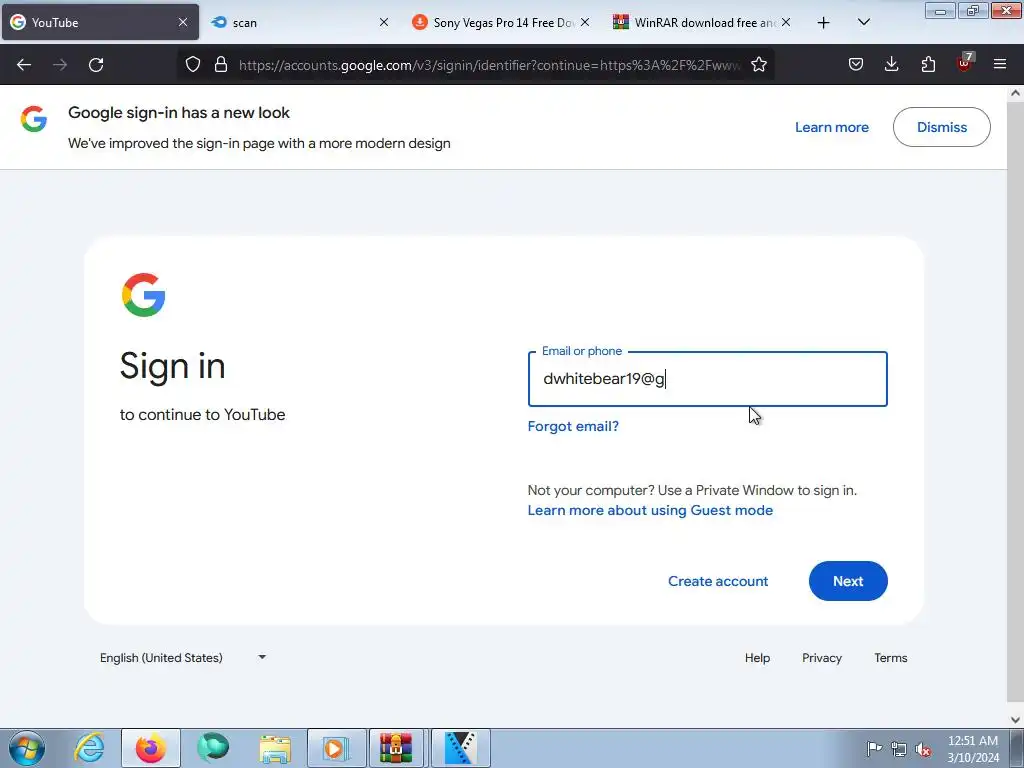Switch to the WinRAR download tab
This screenshot has height=768, width=1024.
(703, 22)
